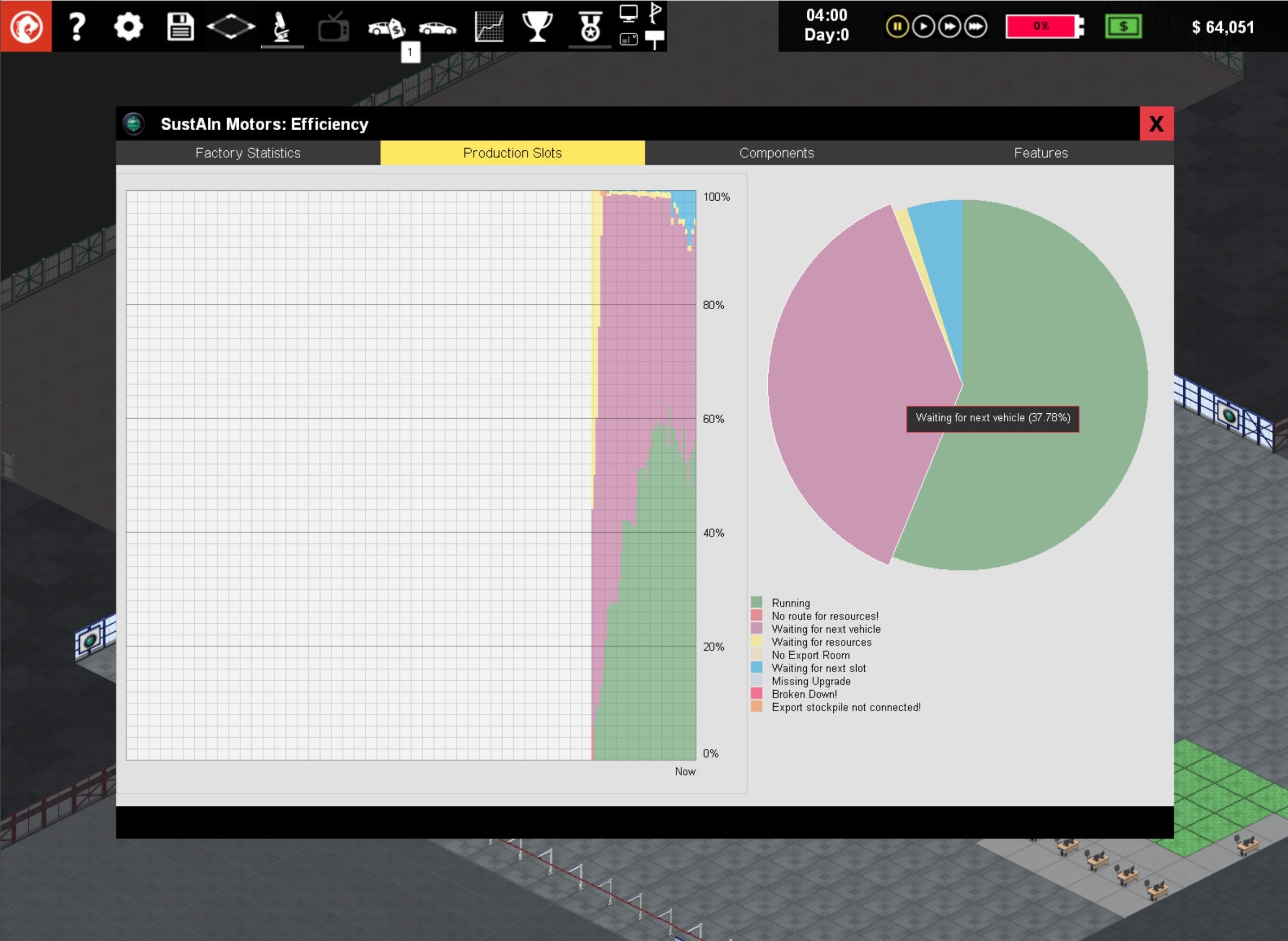1288x941 pixels.
Task: Click the No route for resources swatch
Action: (x=756, y=615)
